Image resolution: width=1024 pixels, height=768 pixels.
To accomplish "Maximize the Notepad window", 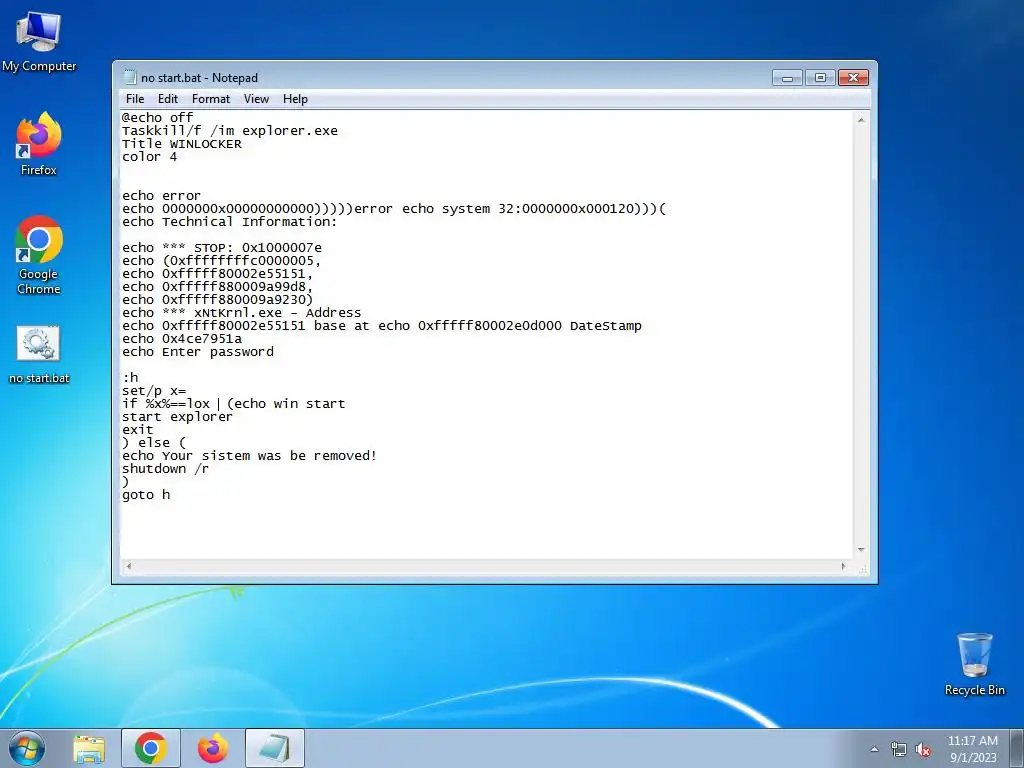I will 820,78.
